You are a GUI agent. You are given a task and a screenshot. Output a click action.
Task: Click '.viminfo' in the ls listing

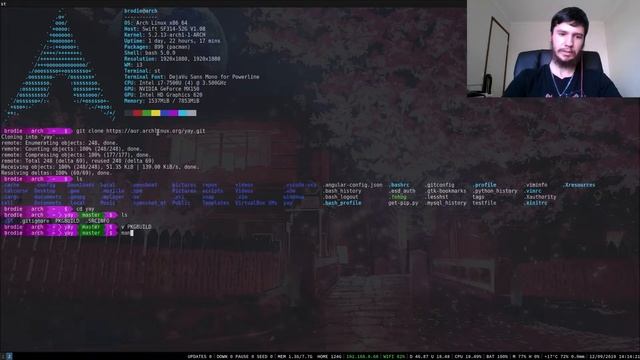click(536, 185)
